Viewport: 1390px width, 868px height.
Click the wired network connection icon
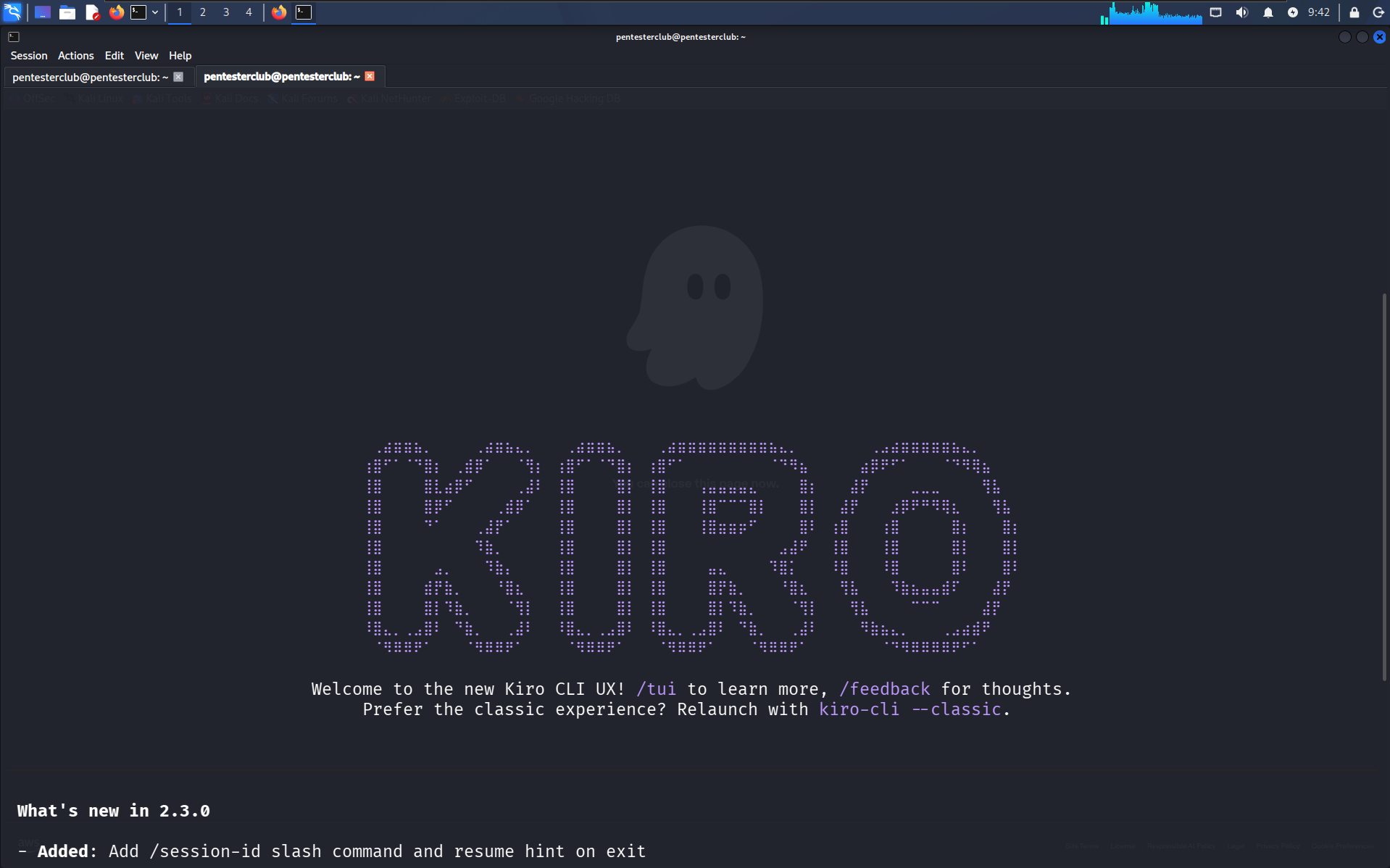tap(1216, 12)
